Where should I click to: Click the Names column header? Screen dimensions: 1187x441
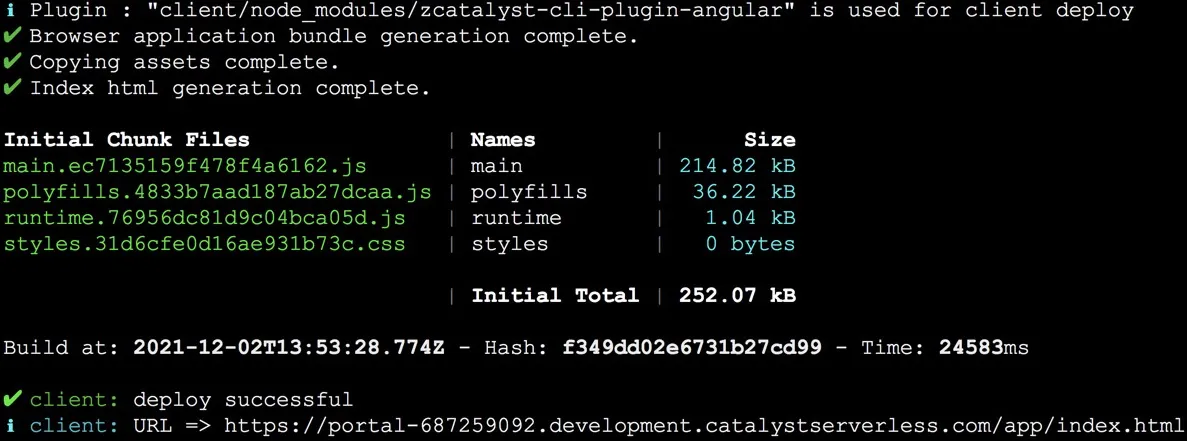click(503, 140)
